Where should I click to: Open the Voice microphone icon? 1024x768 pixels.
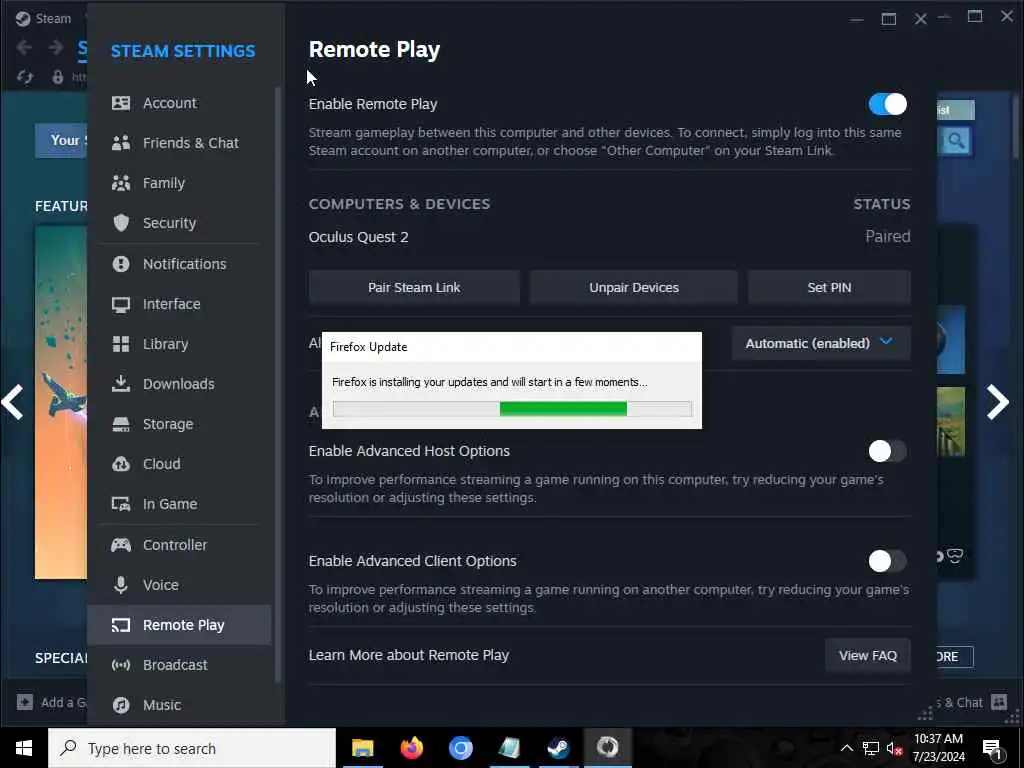pyautogui.click(x=121, y=585)
